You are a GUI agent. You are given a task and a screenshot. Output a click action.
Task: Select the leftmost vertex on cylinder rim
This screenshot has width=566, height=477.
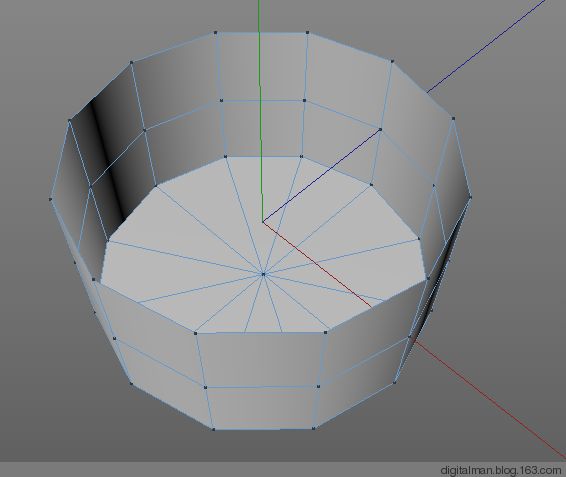pyautogui.click(x=50, y=199)
